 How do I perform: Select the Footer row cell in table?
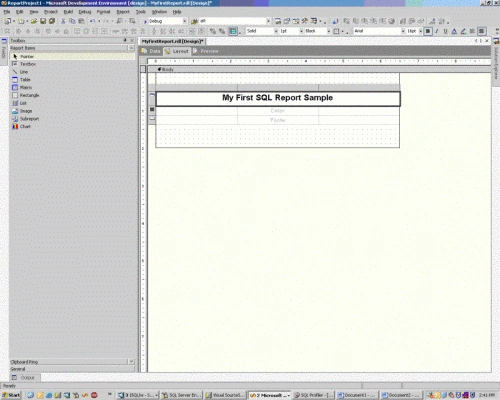(278, 120)
